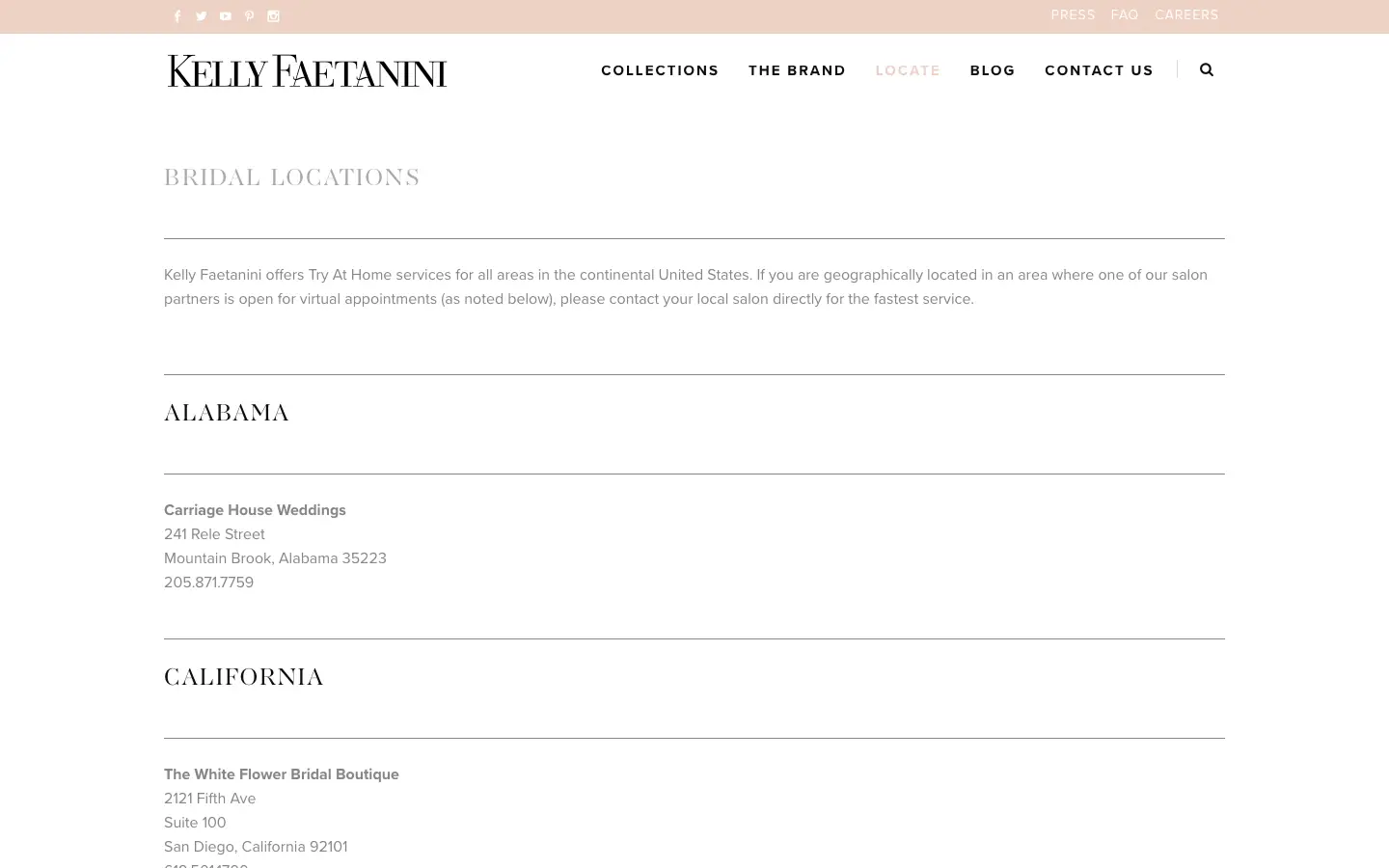This screenshot has height=868, width=1389.
Task: Click the Carriage House Weddings salon name
Action: coord(255,510)
